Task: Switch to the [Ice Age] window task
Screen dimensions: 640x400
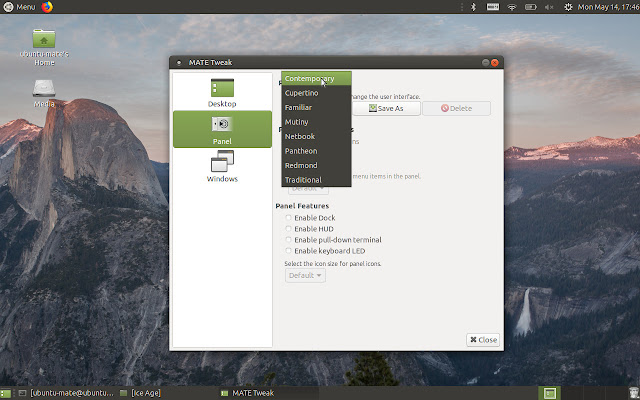Action: pyautogui.click(x=140, y=393)
